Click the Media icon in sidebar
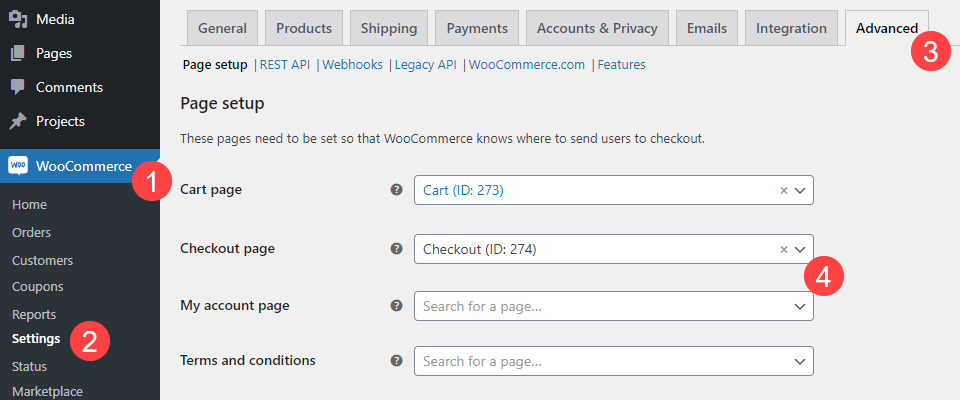 click(18, 18)
